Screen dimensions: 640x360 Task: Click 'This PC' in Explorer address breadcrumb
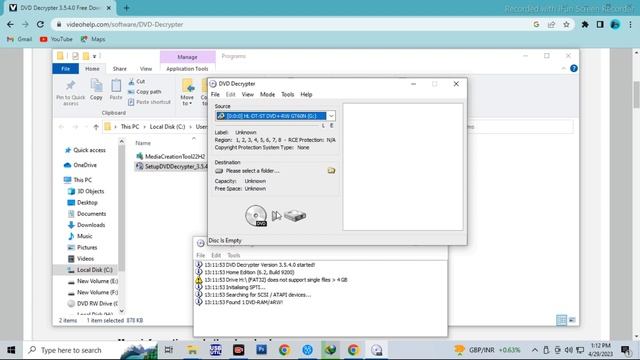[x=130, y=127]
